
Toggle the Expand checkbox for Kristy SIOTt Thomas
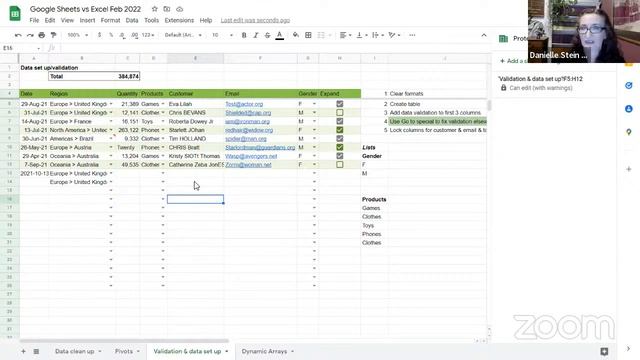tap(340, 156)
